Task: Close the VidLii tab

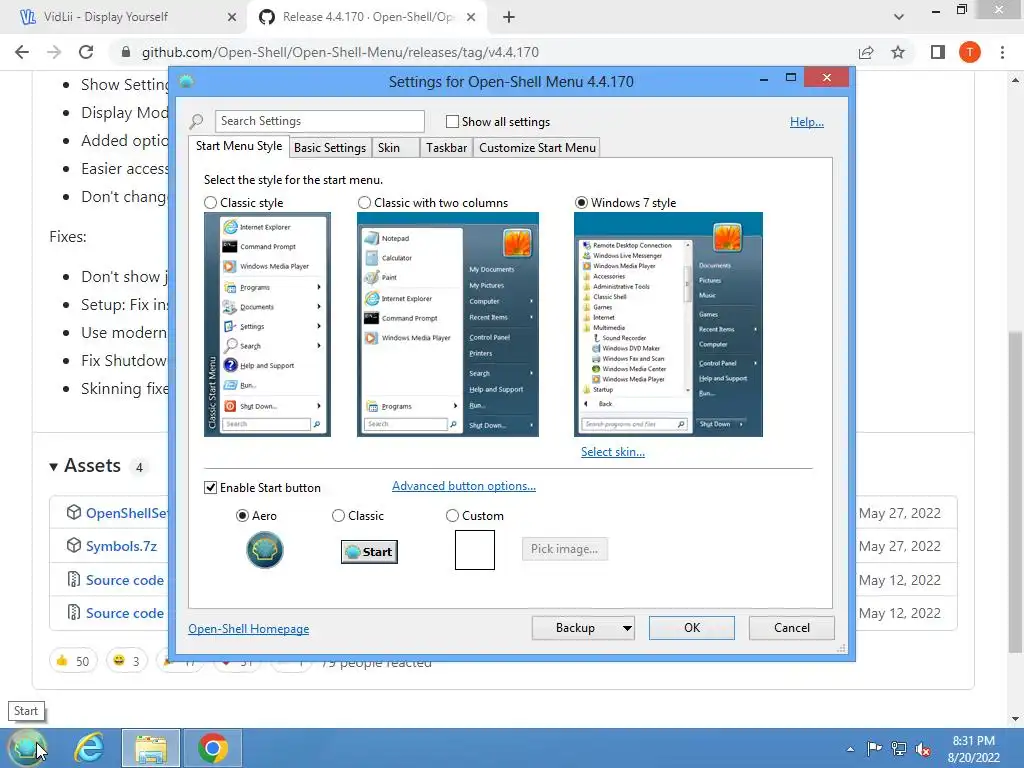Action: (x=232, y=17)
